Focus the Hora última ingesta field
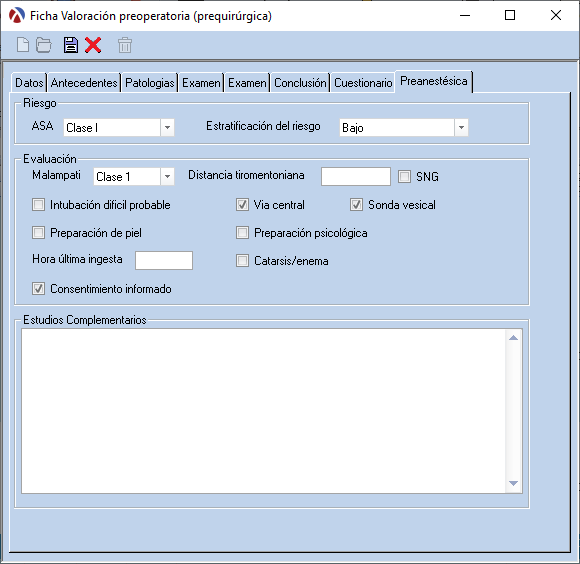The image size is (580, 564). [164, 260]
